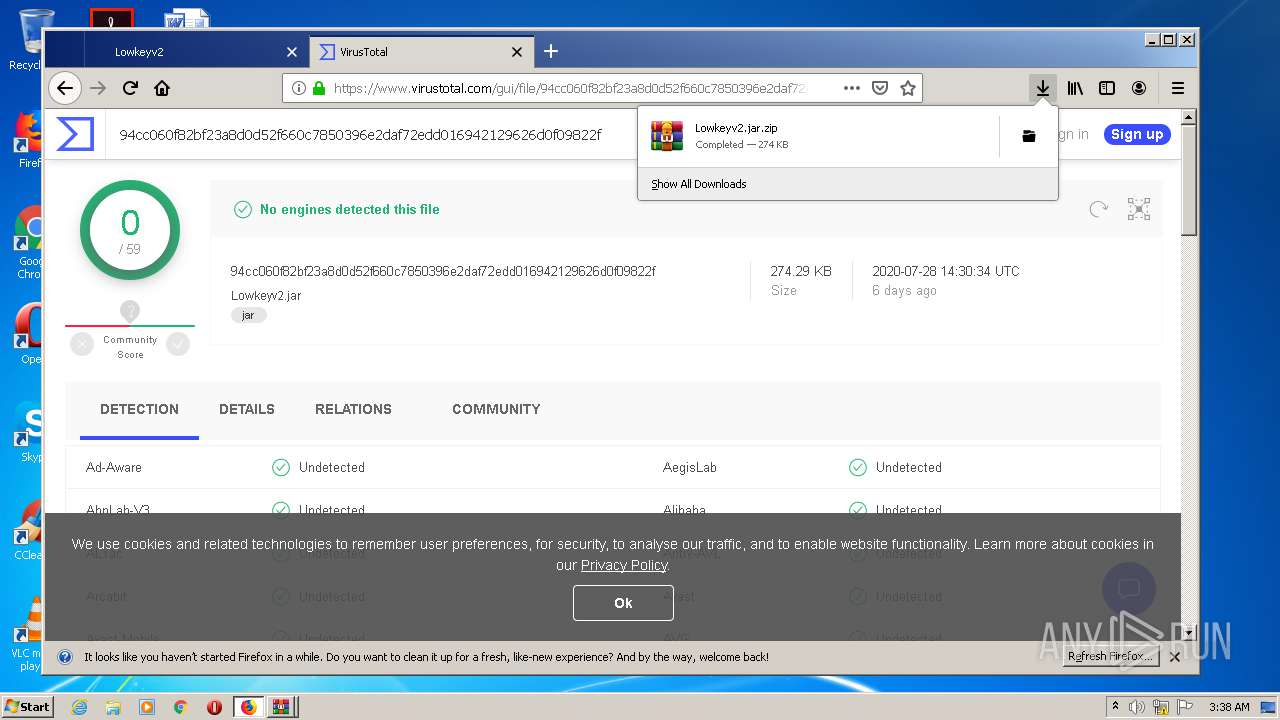
Task: Open the Windows Start menu
Action: [x=28, y=707]
